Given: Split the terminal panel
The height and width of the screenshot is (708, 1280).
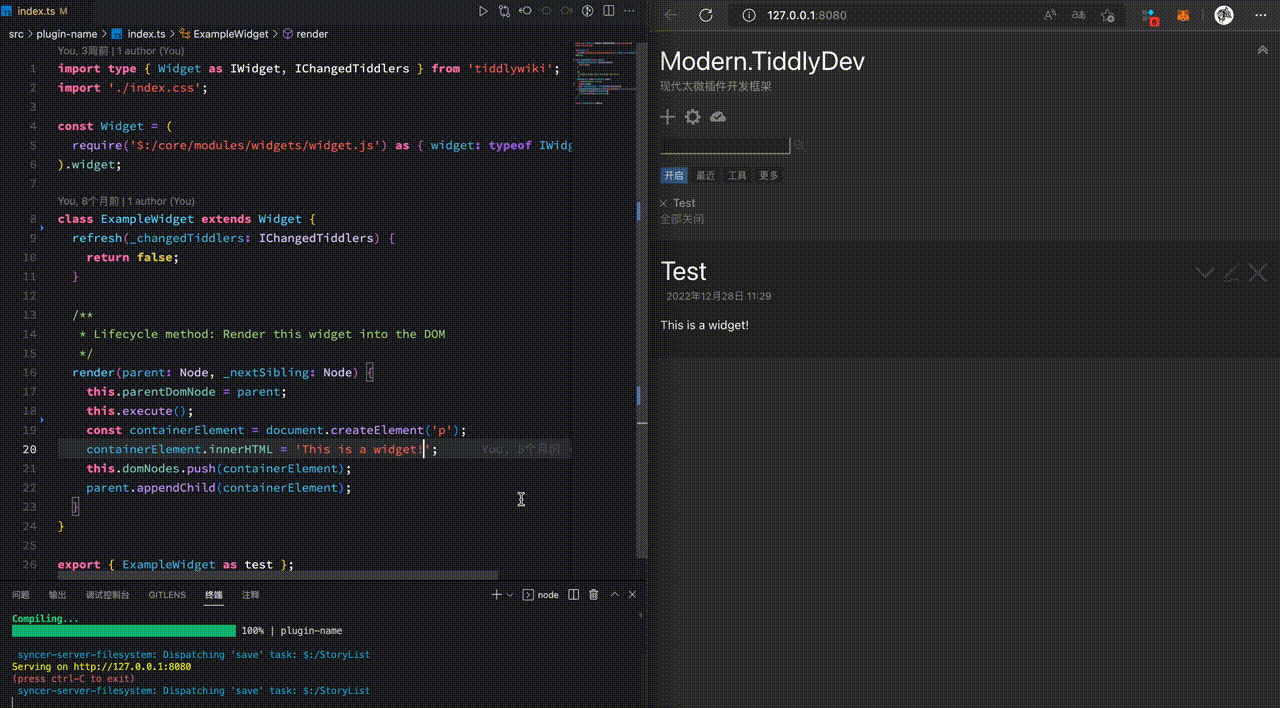Looking at the screenshot, I should tap(573, 594).
